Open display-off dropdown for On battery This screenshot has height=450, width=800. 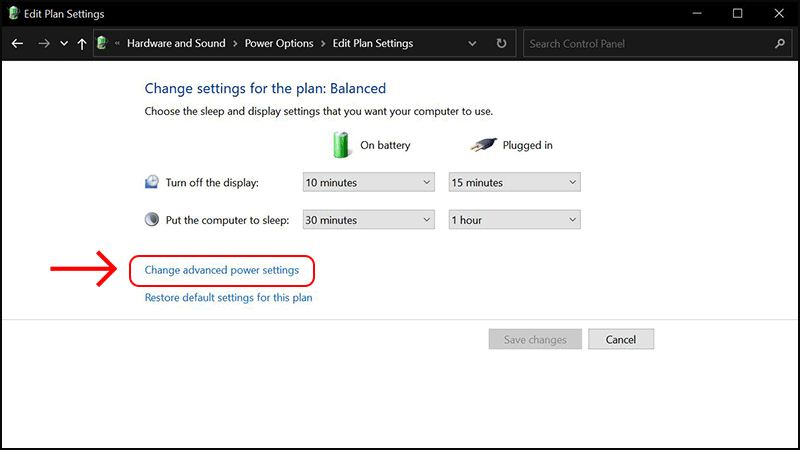click(x=368, y=183)
